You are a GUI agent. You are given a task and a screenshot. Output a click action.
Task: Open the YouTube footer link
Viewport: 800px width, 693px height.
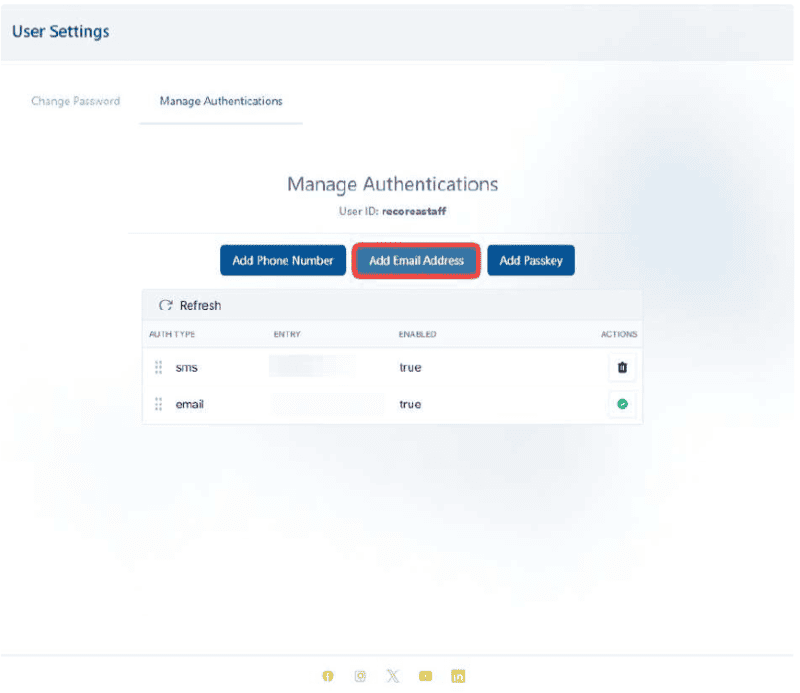(x=426, y=676)
